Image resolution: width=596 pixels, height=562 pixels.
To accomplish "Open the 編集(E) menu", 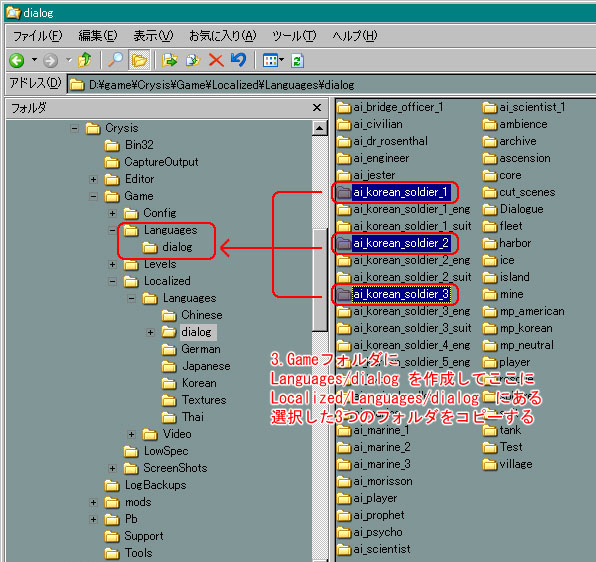I will click(98, 36).
